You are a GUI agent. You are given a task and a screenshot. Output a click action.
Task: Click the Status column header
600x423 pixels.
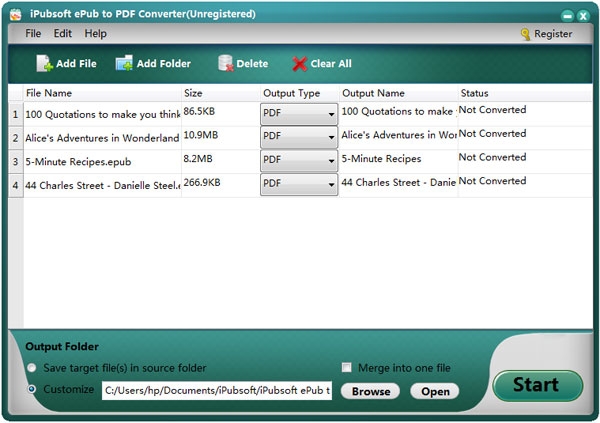(x=525, y=93)
